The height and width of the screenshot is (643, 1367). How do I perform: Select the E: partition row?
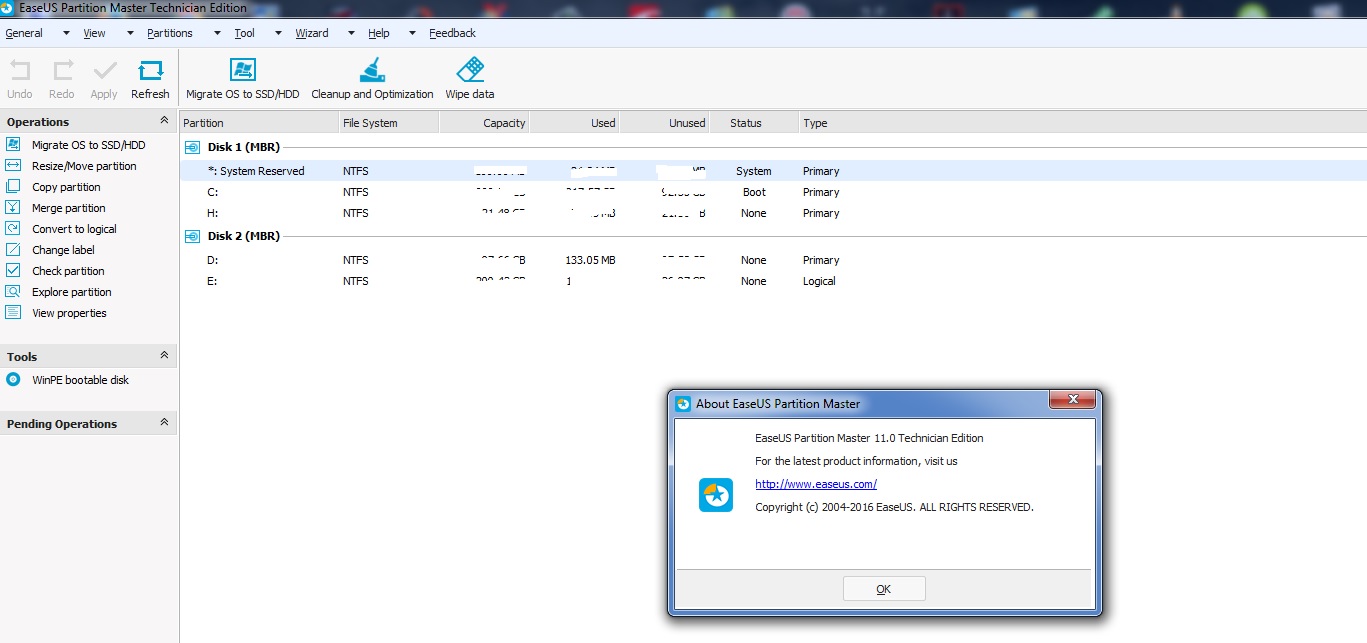[773, 281]
